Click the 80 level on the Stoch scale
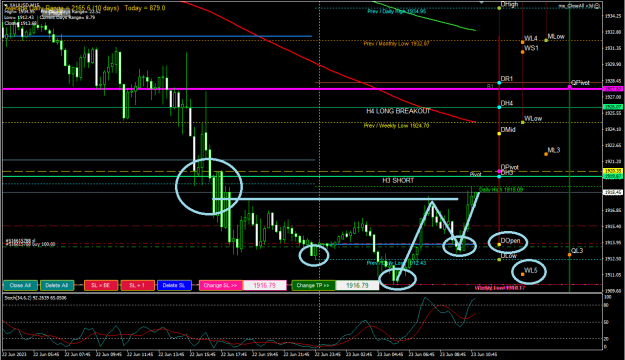Image resolution: width=625 pixels, height=360 pixels. (x=607, y=305)
